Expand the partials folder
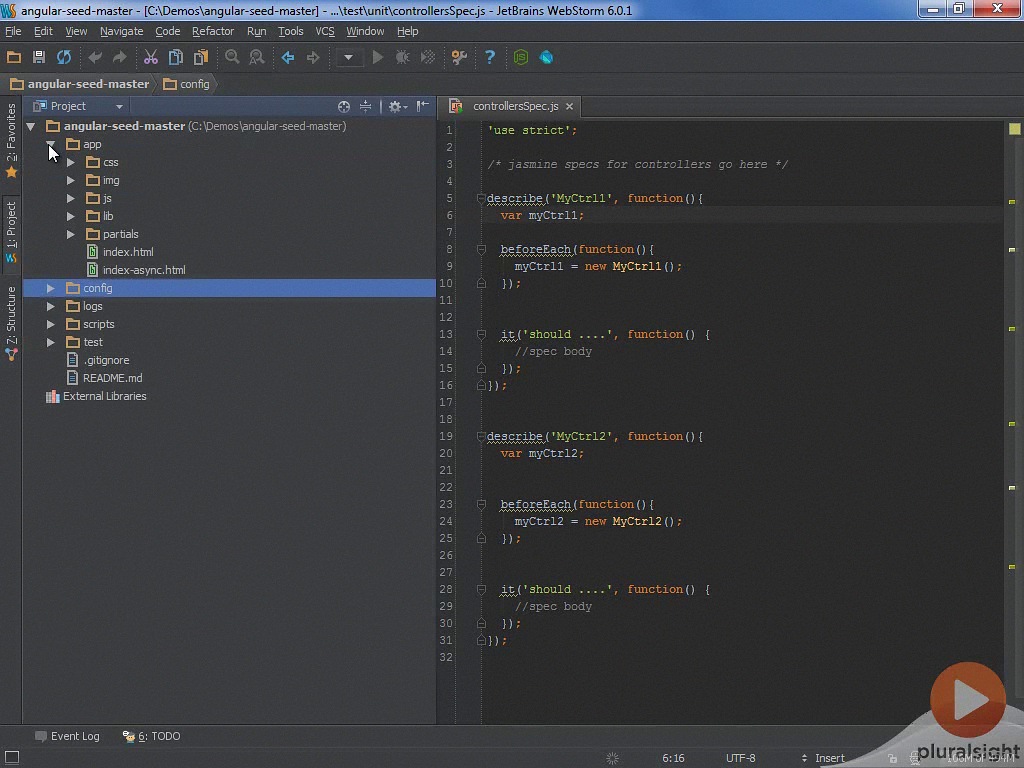This screenshot has height=768, width=1024. click(x=71, y=234)
